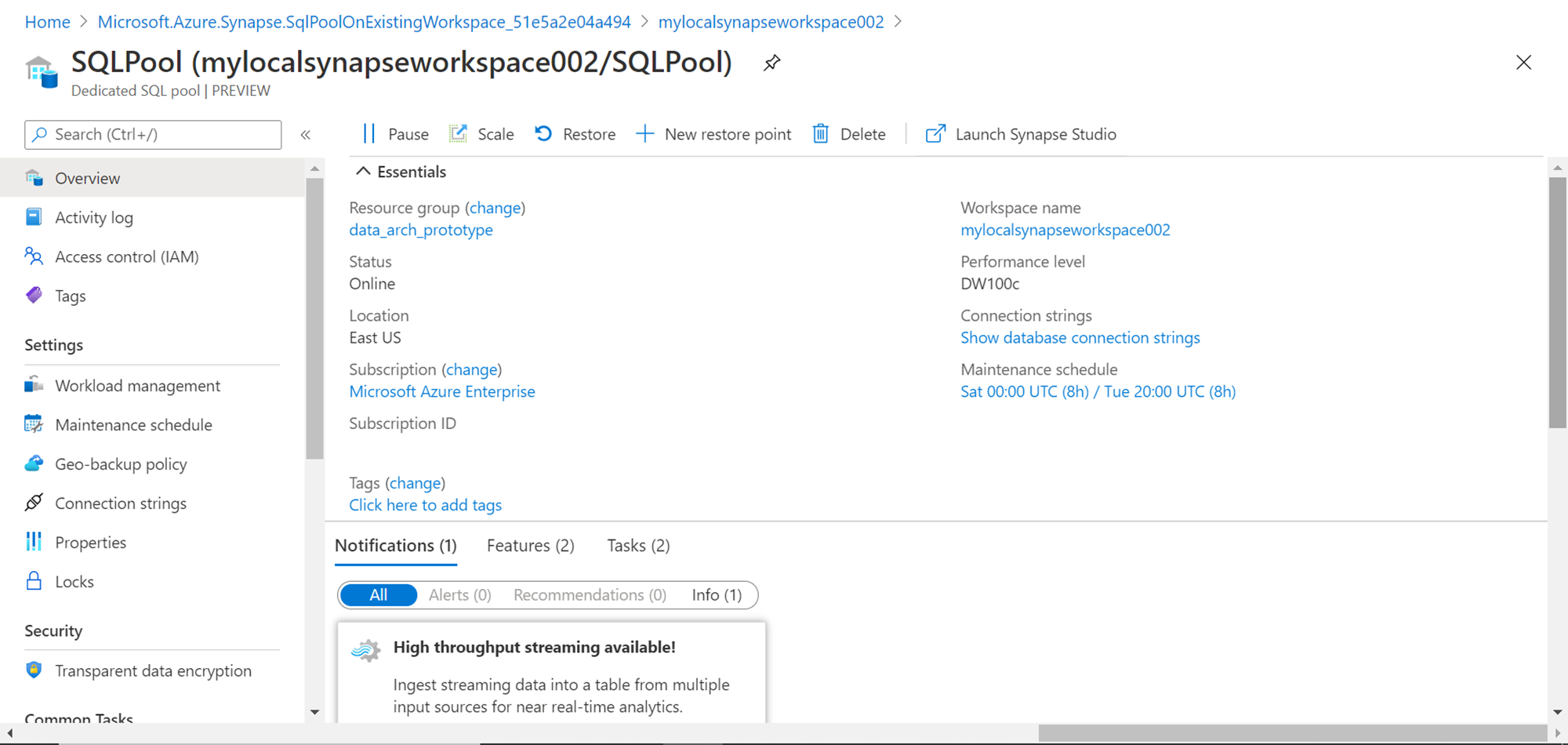Focus the Search (Ctrl+/) field
The height and width of the screenshot is (745, 1568).
pos(153,135)
